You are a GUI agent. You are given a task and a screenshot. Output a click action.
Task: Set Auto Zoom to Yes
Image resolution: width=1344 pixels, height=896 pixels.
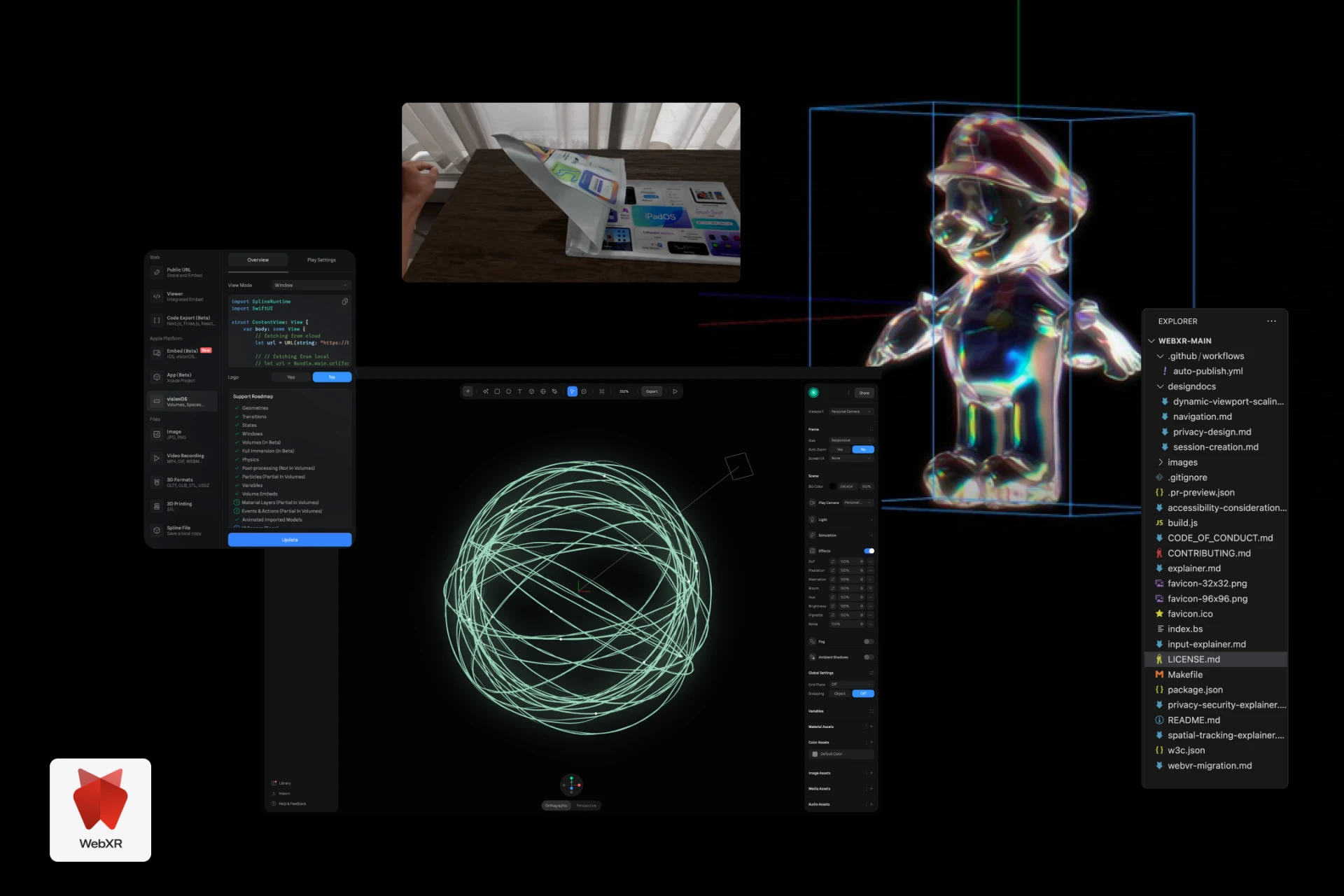840,449
